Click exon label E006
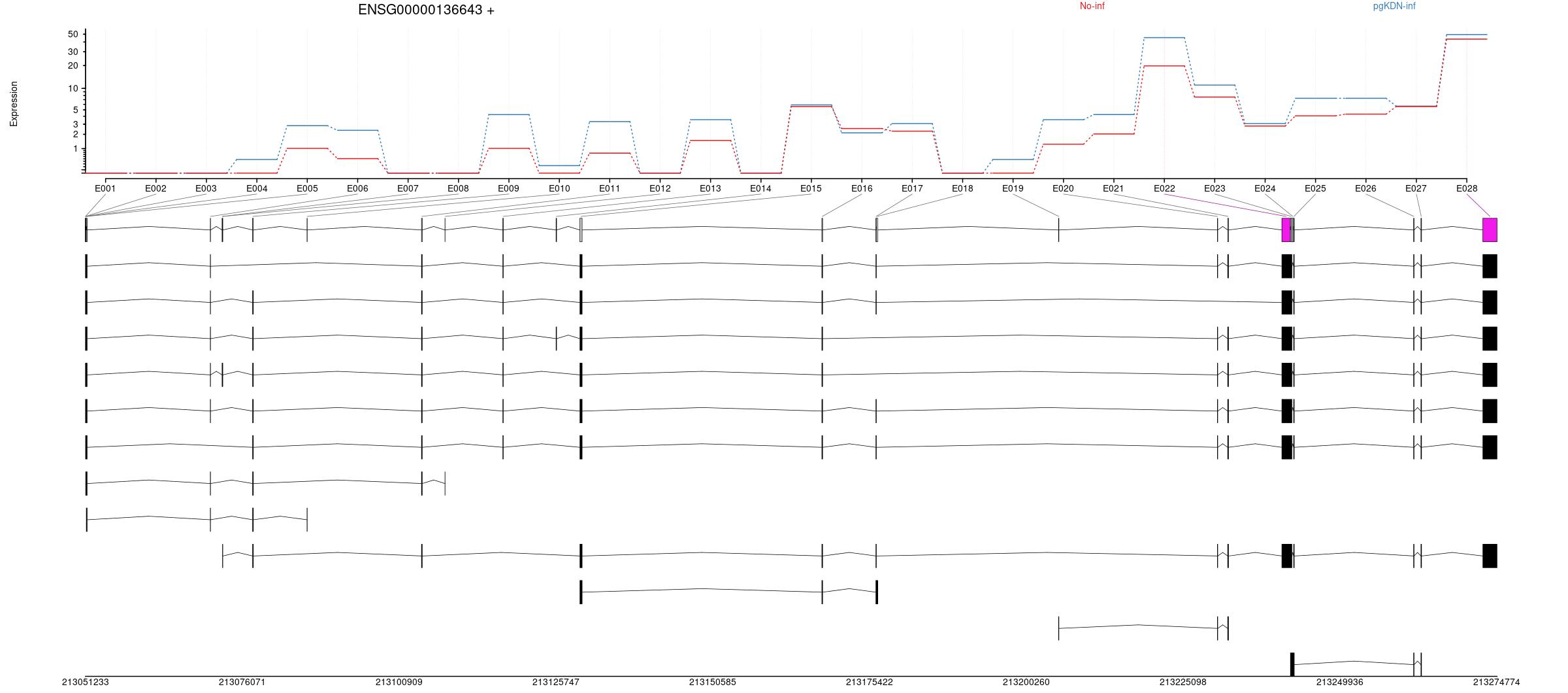 (357, 188)
